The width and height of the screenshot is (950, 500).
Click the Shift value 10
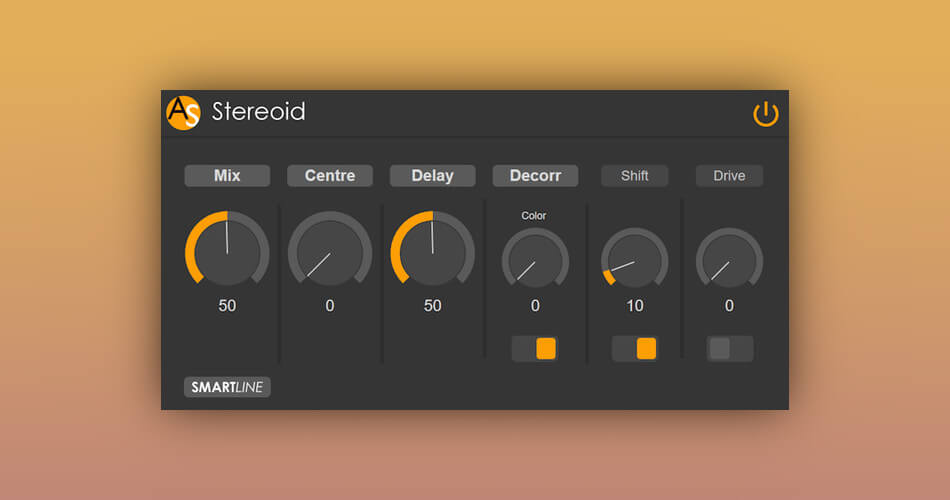click(x=634, y=305)
